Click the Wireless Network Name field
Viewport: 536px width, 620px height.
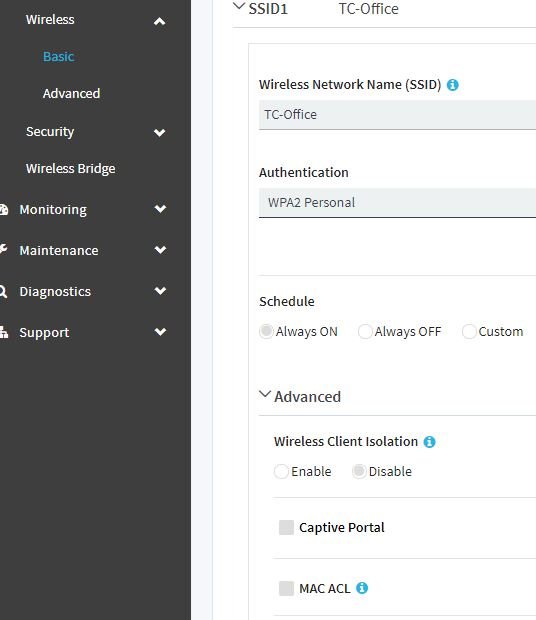[x=397, y=115]
